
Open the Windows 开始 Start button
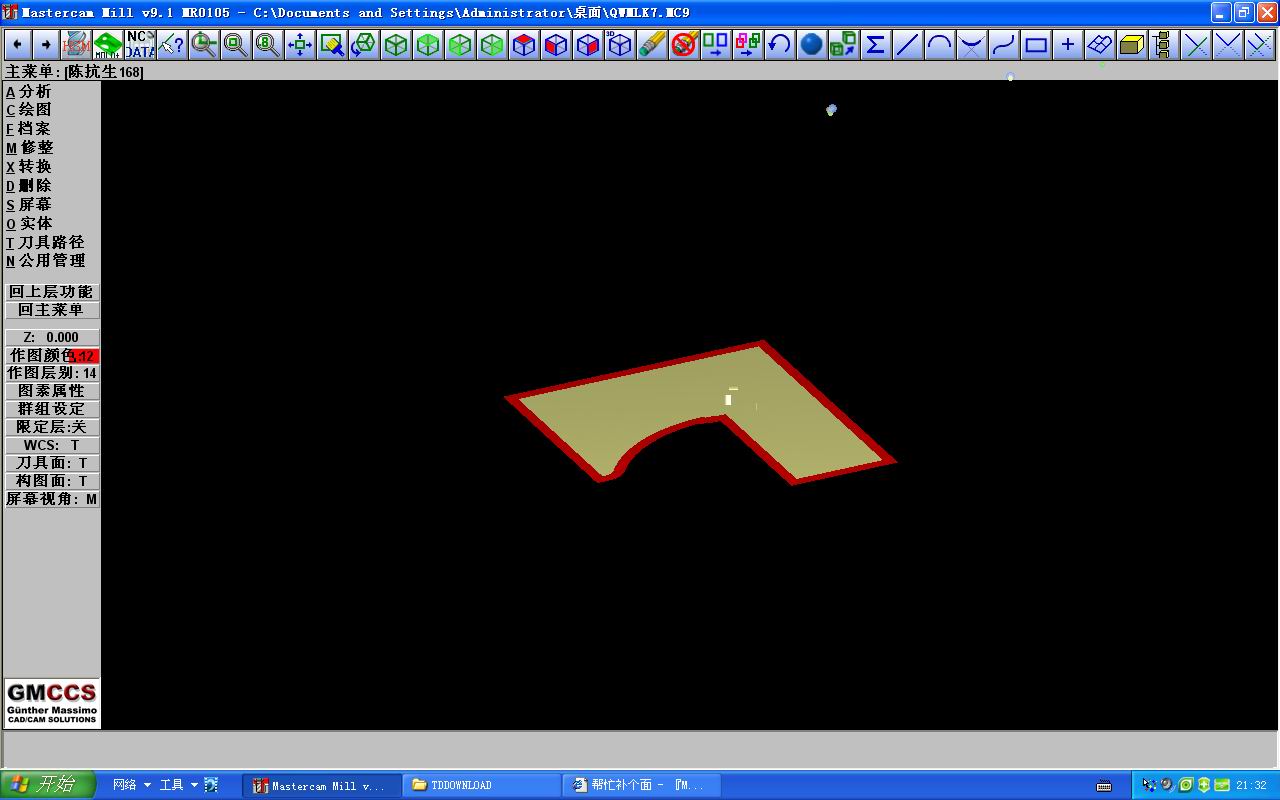click(47, 785)
